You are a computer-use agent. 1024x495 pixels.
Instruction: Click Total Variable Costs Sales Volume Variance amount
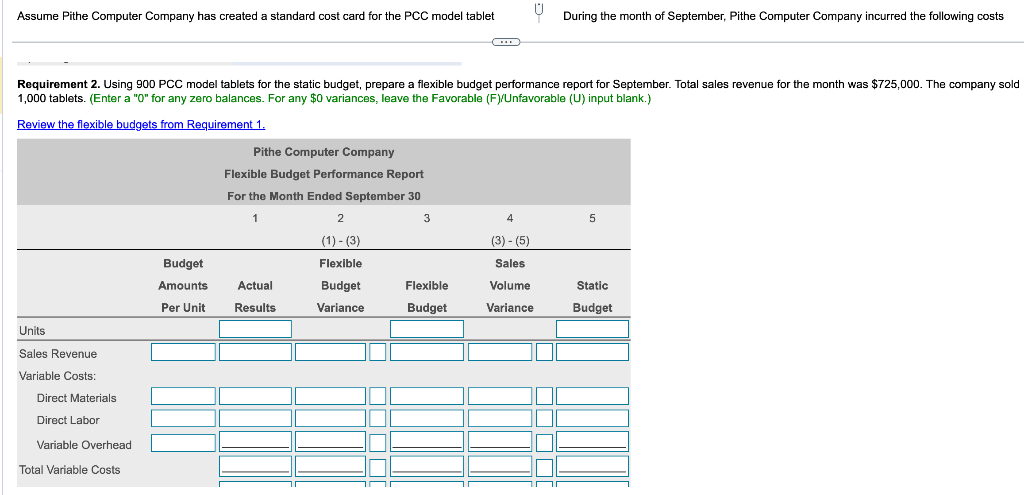[x=500, y=466]
